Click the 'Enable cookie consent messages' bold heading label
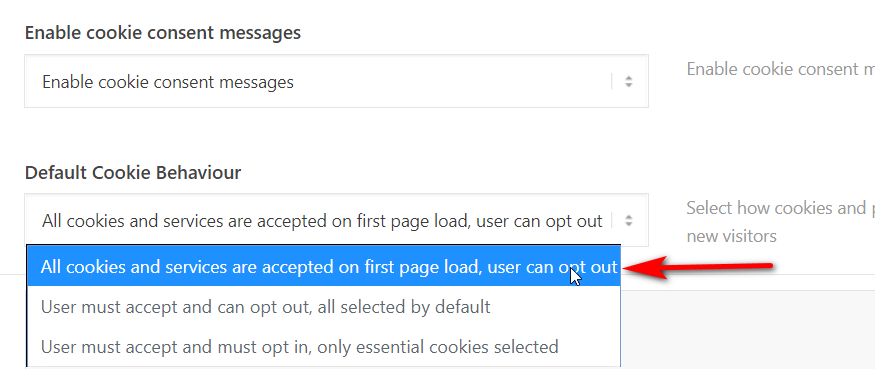 pos(163,32)
